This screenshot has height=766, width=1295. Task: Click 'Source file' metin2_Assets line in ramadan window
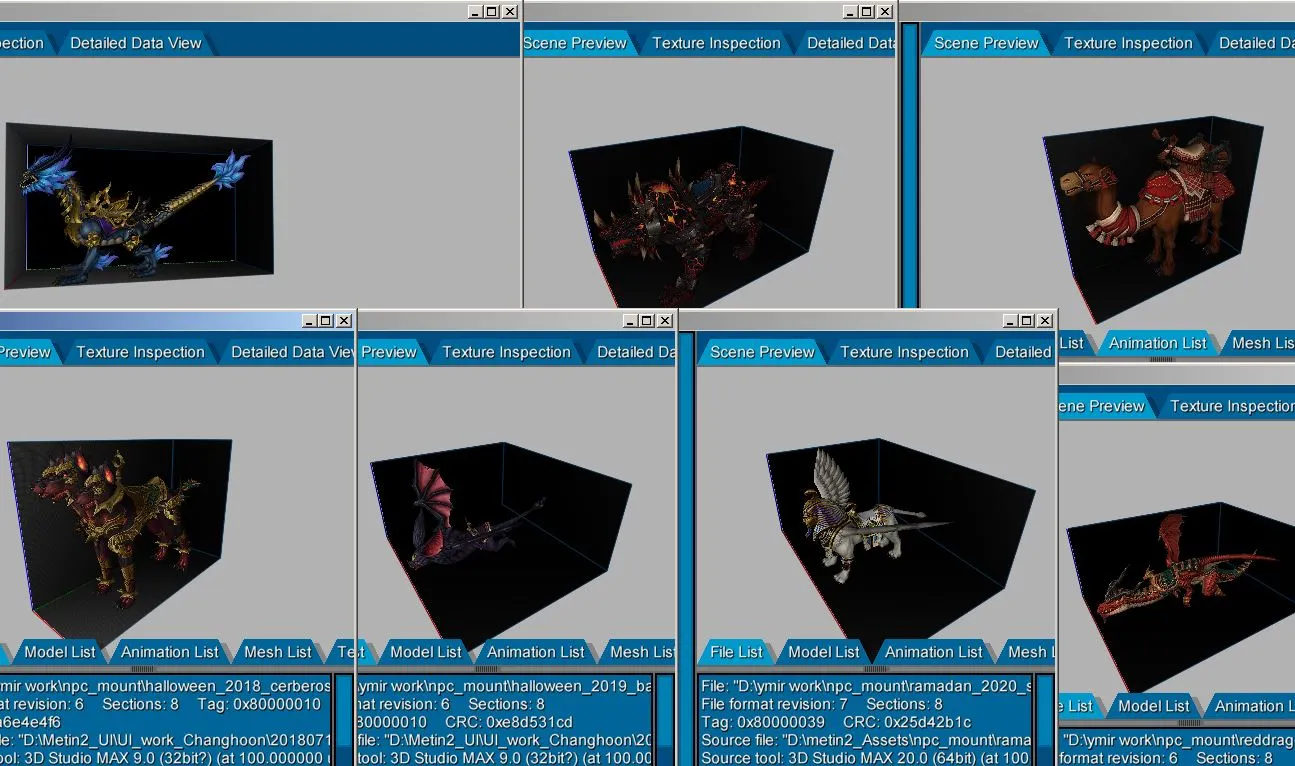point(866,740)
